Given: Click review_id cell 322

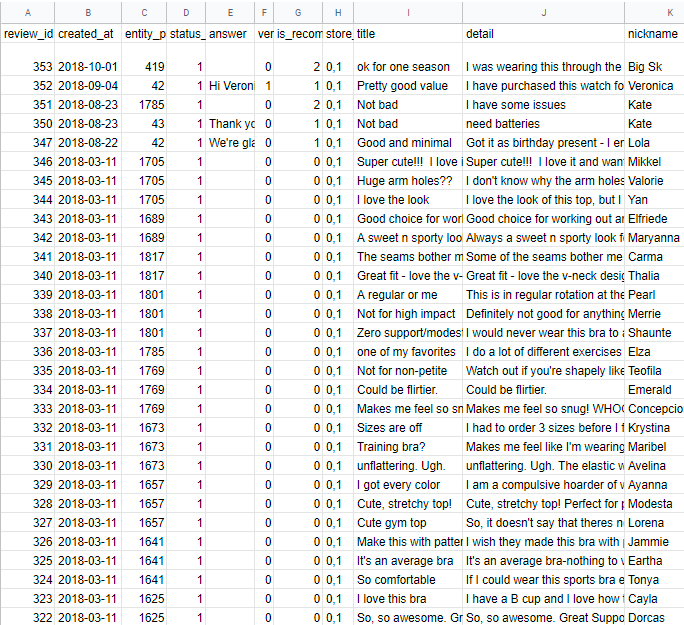Looking at the screenshot, I should (x=27, y=618).
